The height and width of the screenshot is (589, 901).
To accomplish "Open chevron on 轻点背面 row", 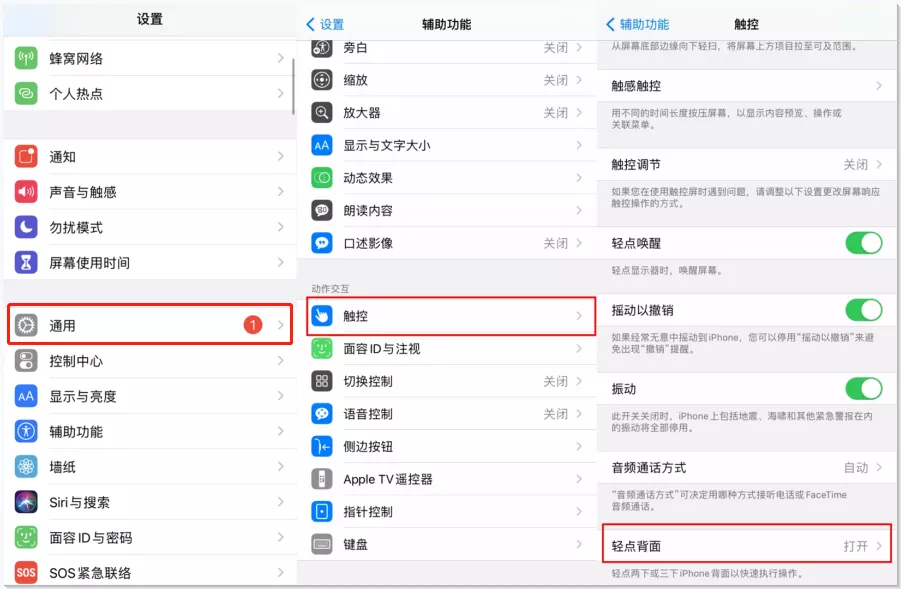I will pyautogui.click(x=879, y=546).
